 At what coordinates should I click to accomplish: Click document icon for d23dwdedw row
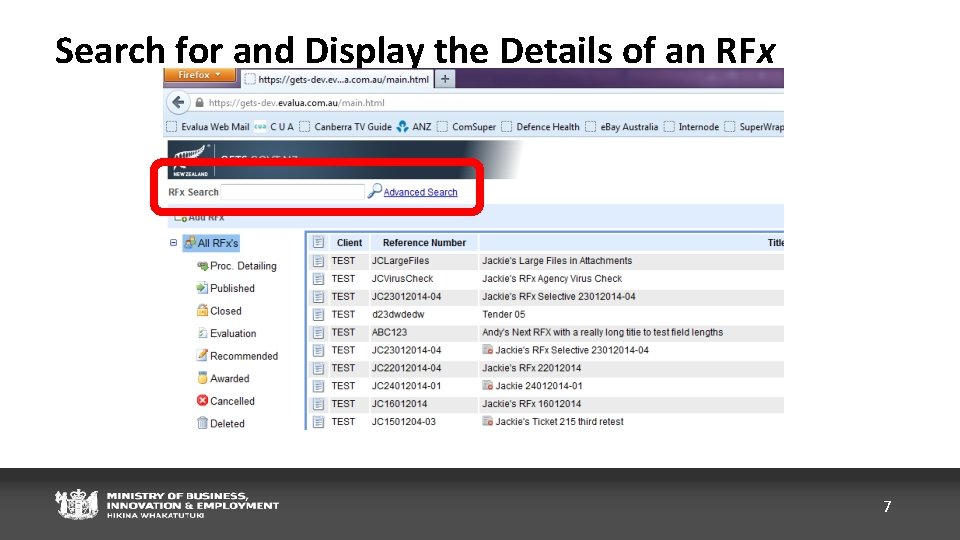[x=318, y=315]
